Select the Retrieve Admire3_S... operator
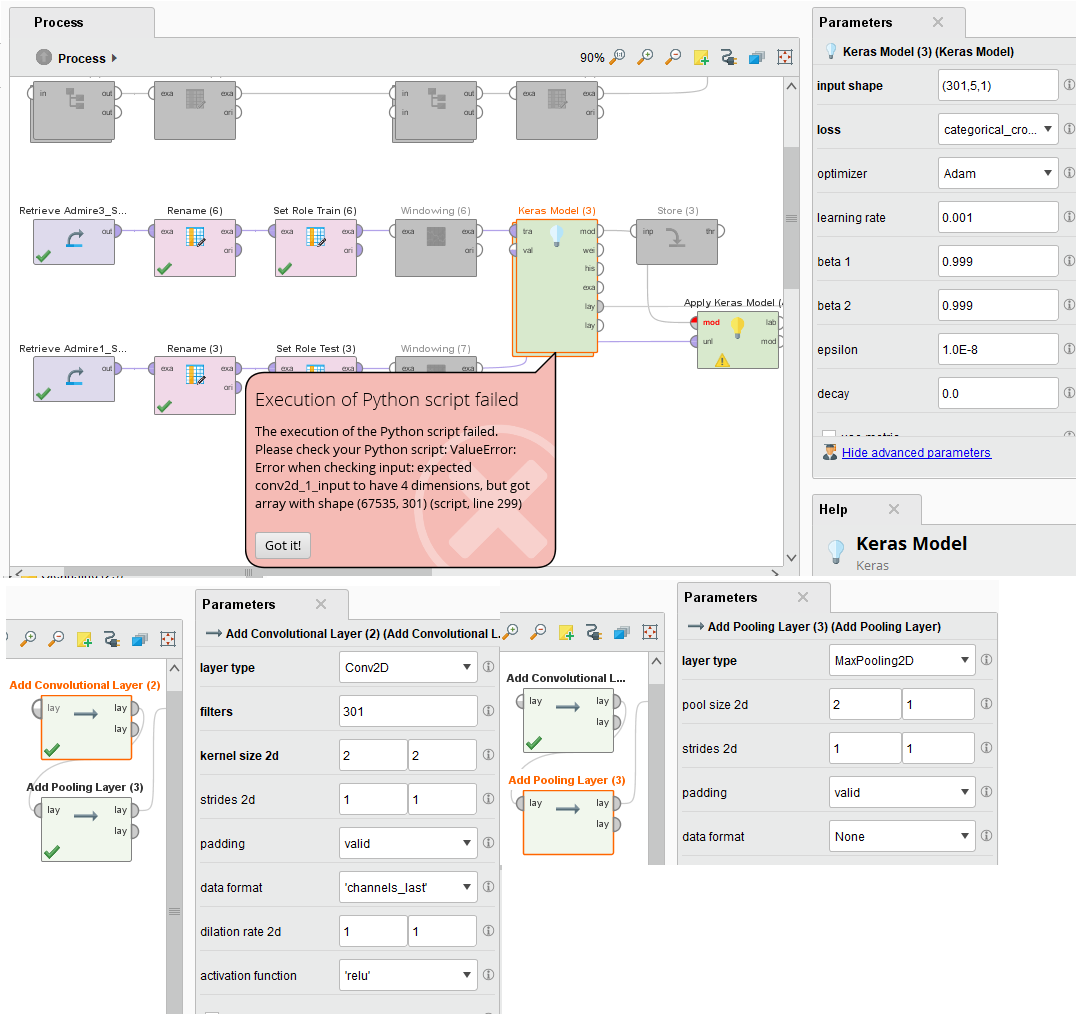The width and height of the screenshot is (1076, 1014). tap(74, 241)
